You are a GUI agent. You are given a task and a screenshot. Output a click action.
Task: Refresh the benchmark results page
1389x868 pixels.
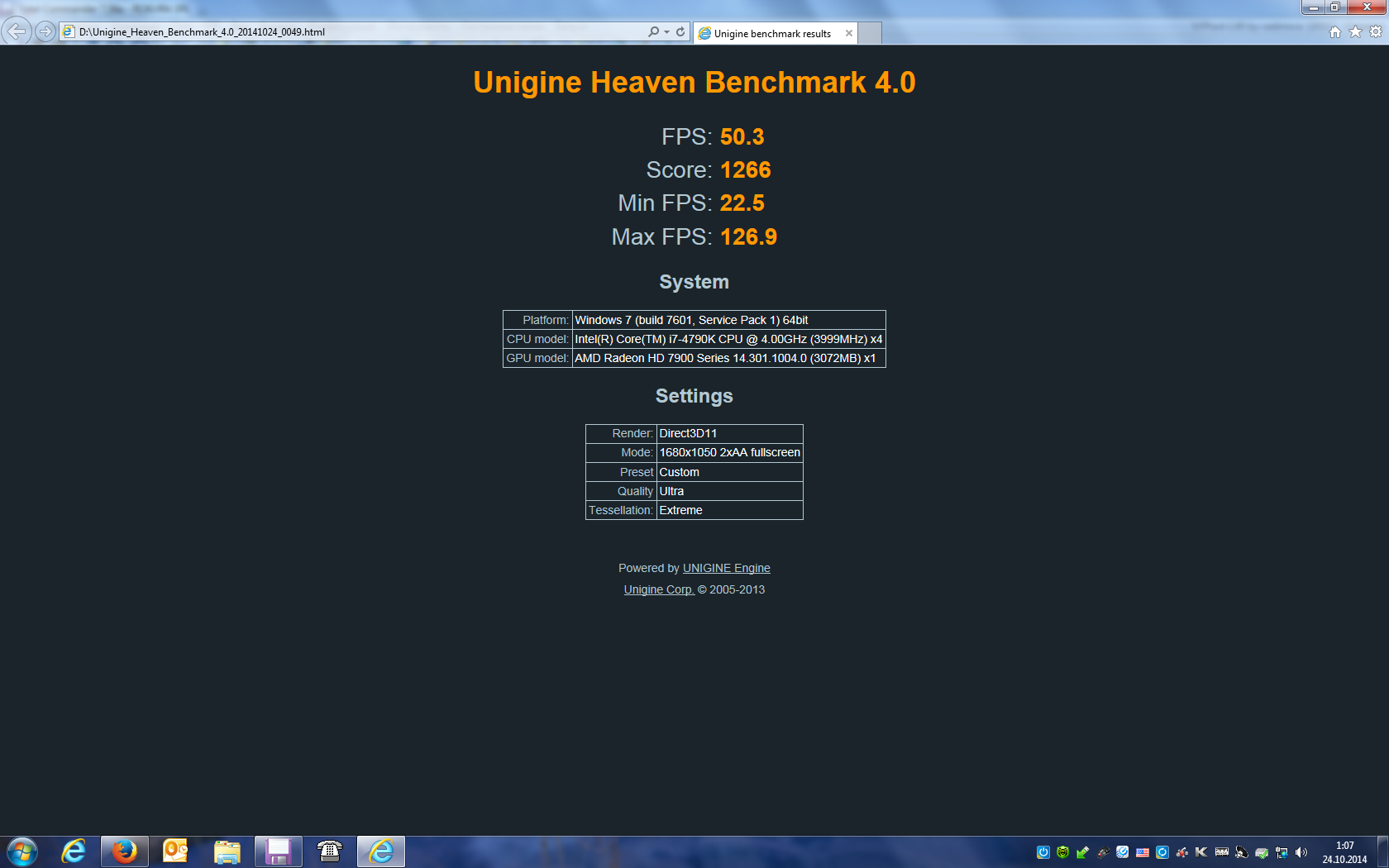click(x=680, y=31)
